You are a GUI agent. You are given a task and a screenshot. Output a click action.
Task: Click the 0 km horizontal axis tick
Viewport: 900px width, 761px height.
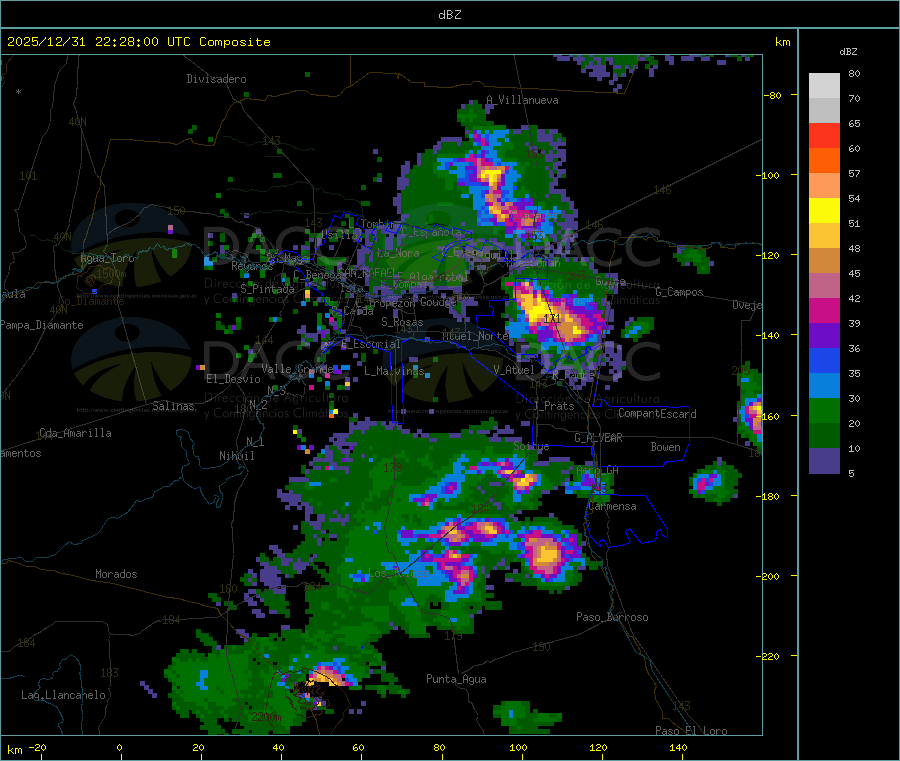[119, 748]
